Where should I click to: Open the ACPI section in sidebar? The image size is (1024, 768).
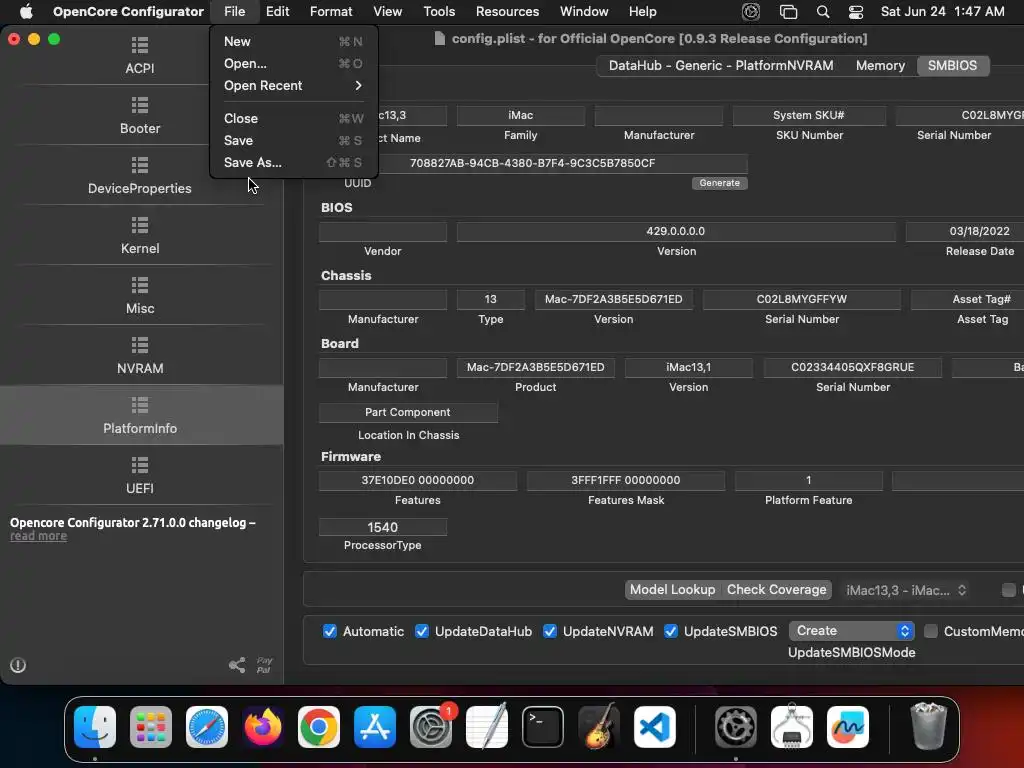140,56
